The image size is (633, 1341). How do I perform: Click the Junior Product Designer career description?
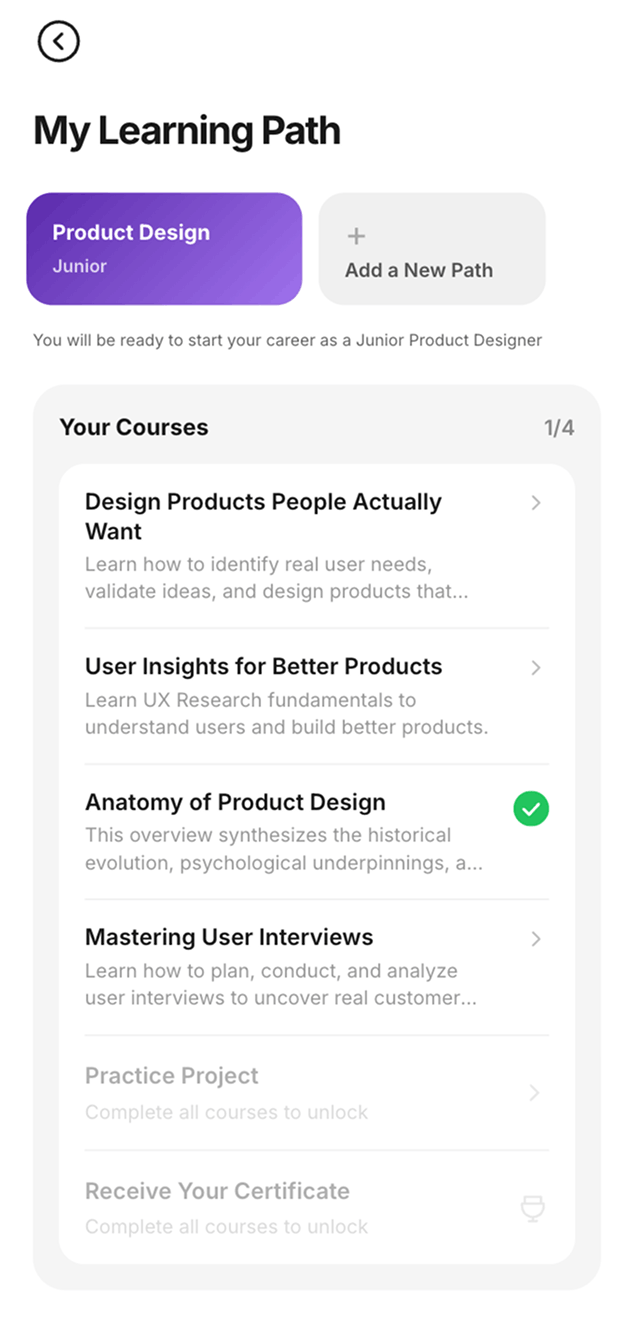tap(288, 340)
